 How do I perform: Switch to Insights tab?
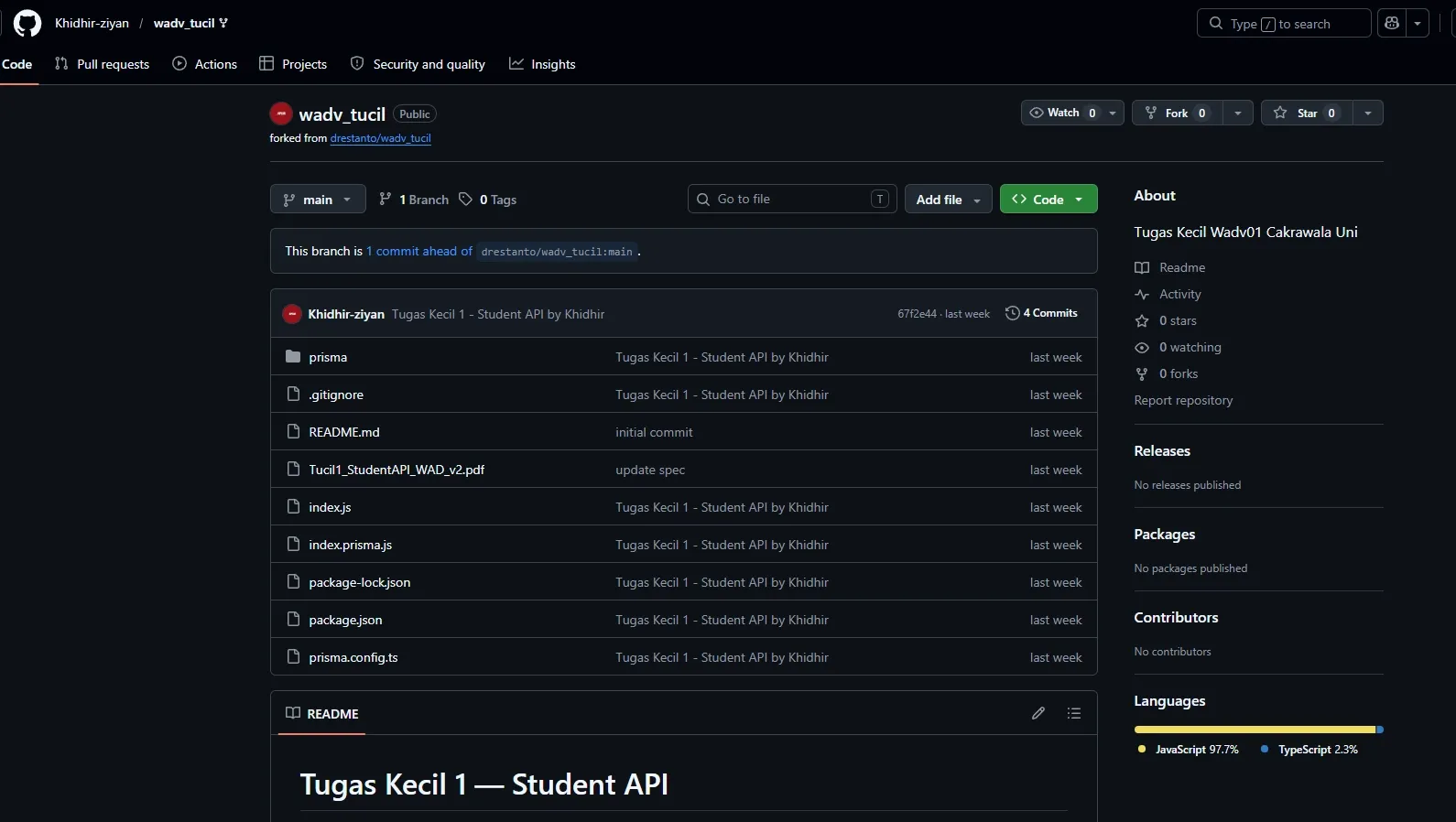(x=542, y=64)
